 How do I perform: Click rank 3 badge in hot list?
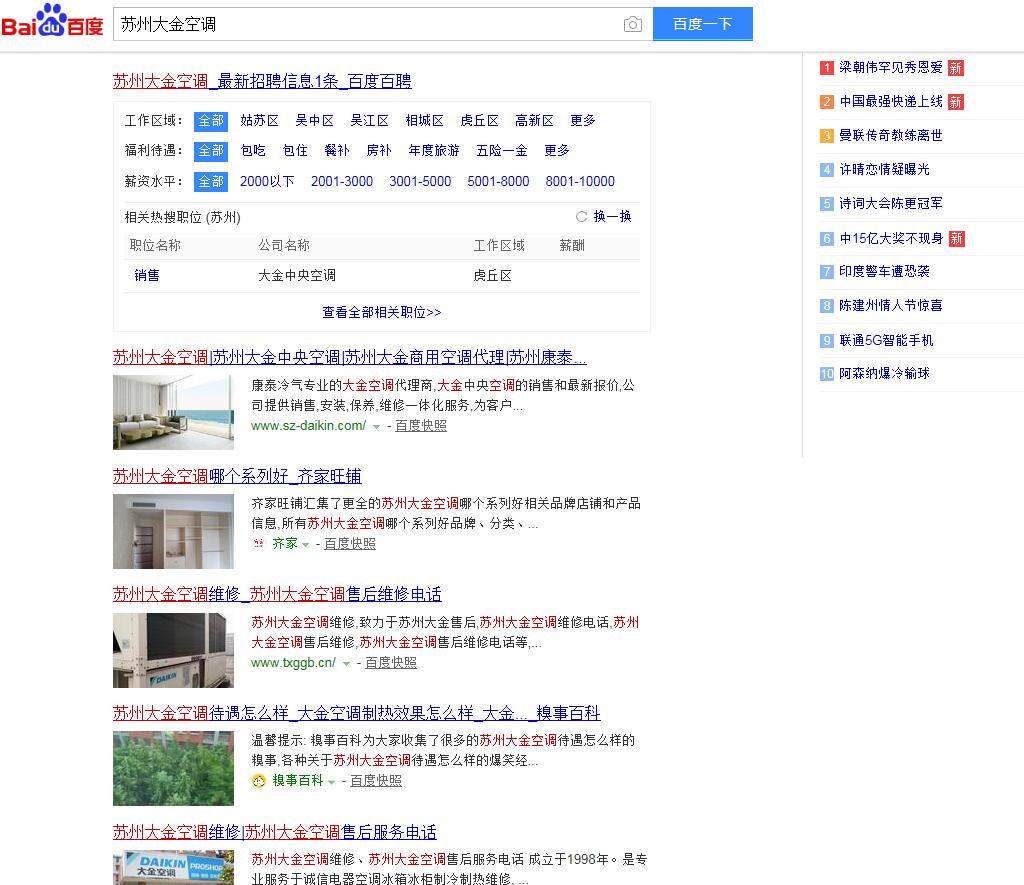pyautogui.click(x=827, y=135)
